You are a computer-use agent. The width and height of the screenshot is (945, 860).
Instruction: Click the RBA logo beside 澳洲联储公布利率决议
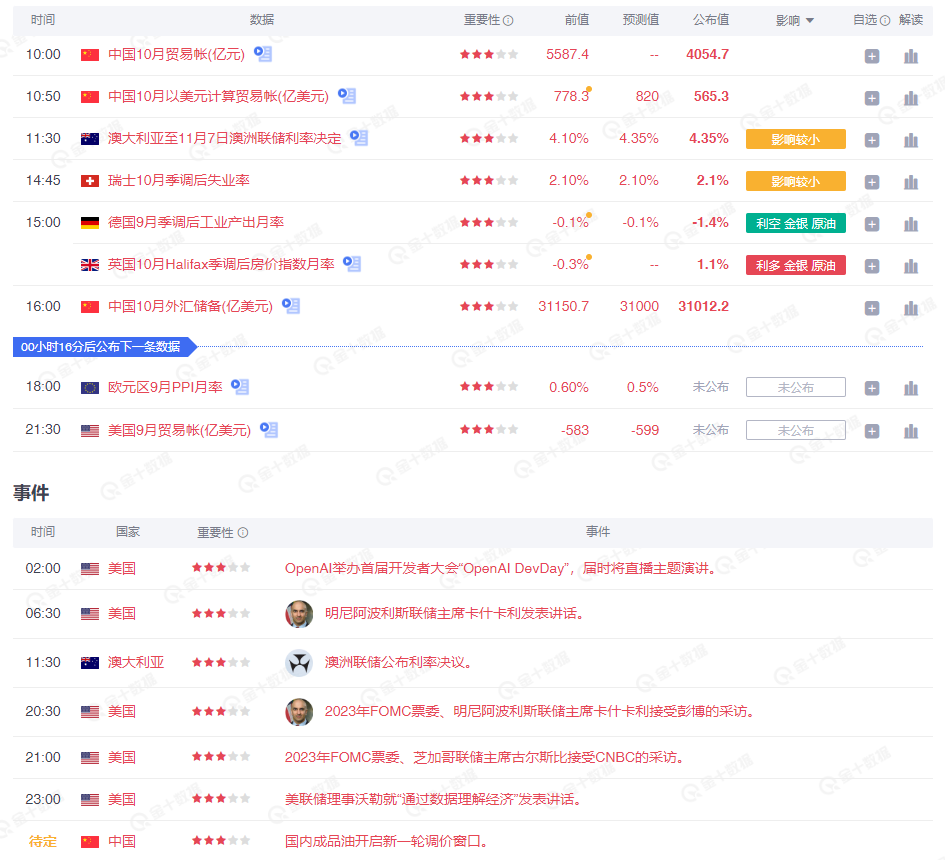click(x=299, y=662)
